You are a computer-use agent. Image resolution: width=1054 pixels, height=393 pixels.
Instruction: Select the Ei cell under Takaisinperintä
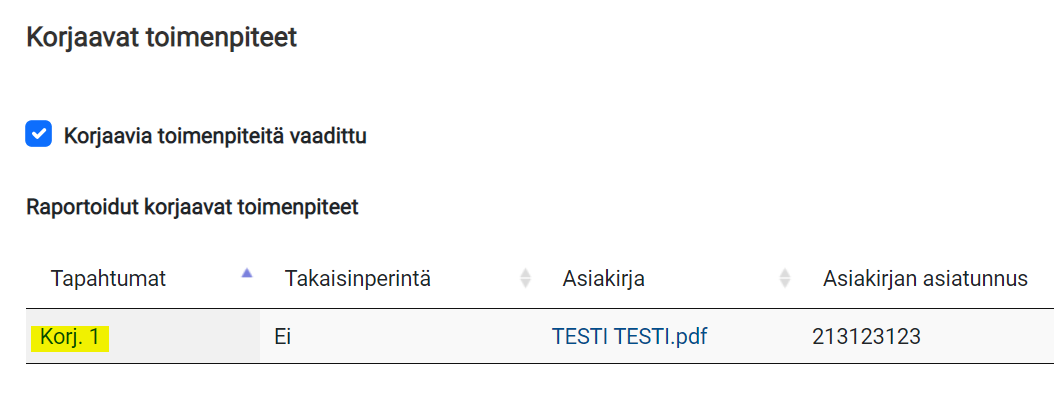coord(282,337)
